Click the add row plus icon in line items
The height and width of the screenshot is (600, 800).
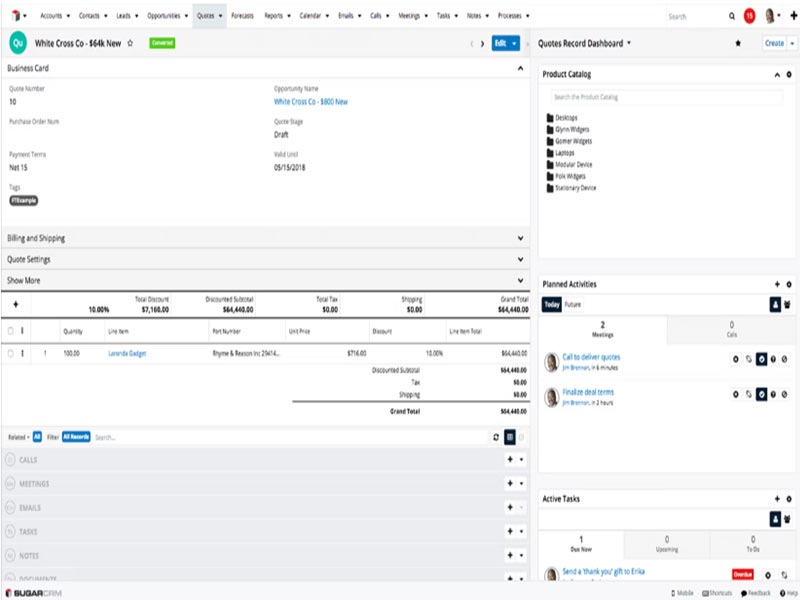pyautogui.click(x=17, y=302)
